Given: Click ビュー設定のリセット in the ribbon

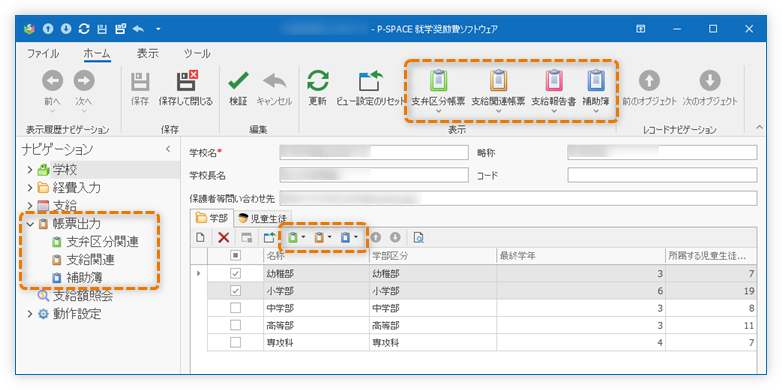Looking at the screenshot, I should coord(371,88).
